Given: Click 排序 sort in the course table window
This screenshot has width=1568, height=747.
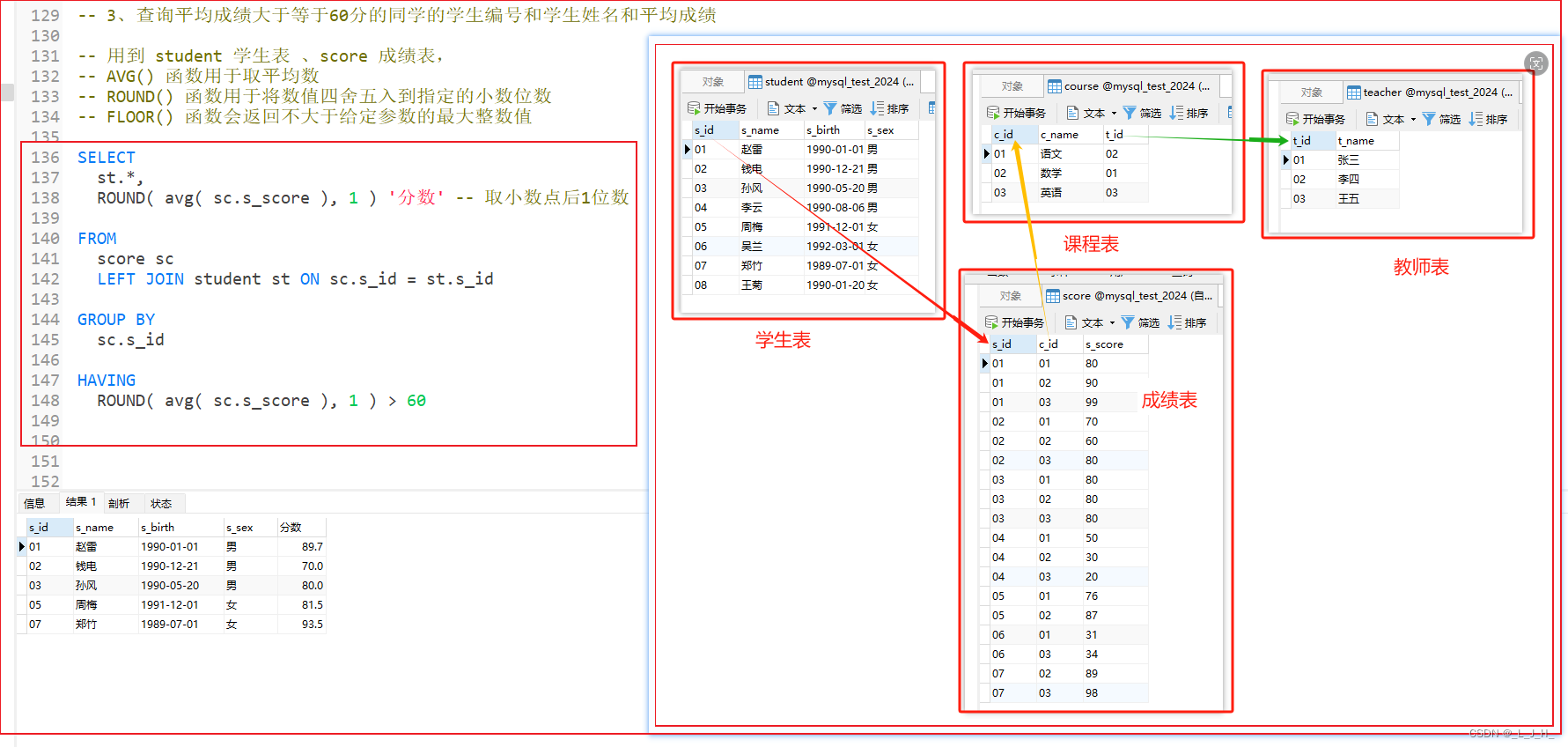Looking at the screenshot, I should pos(1189,113).
